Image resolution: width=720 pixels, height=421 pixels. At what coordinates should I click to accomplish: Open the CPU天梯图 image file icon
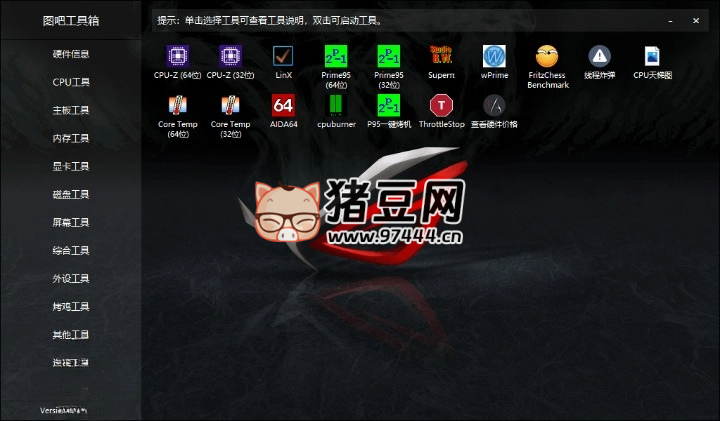pyautogui.click(x=652, y=56)
